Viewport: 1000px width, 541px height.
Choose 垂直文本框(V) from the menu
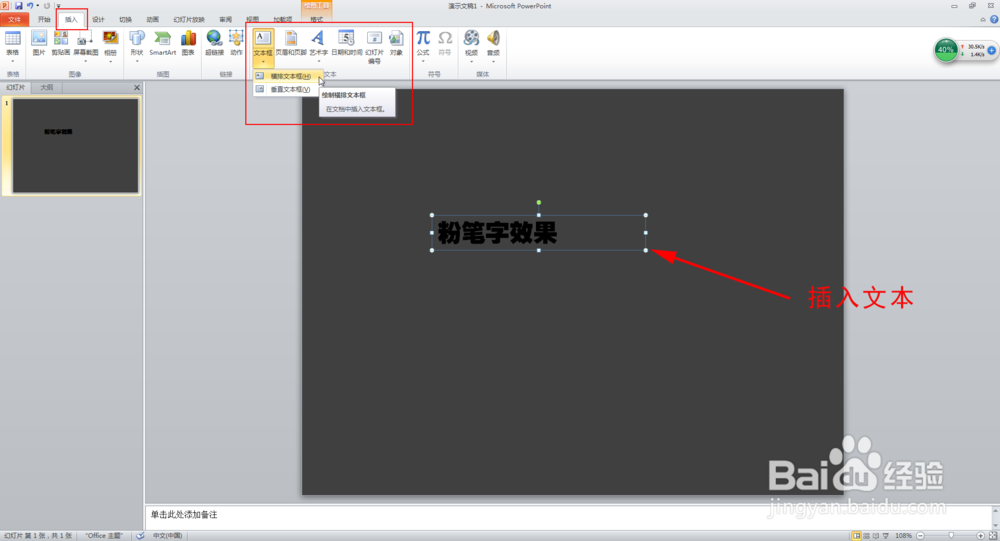point(288,89)
